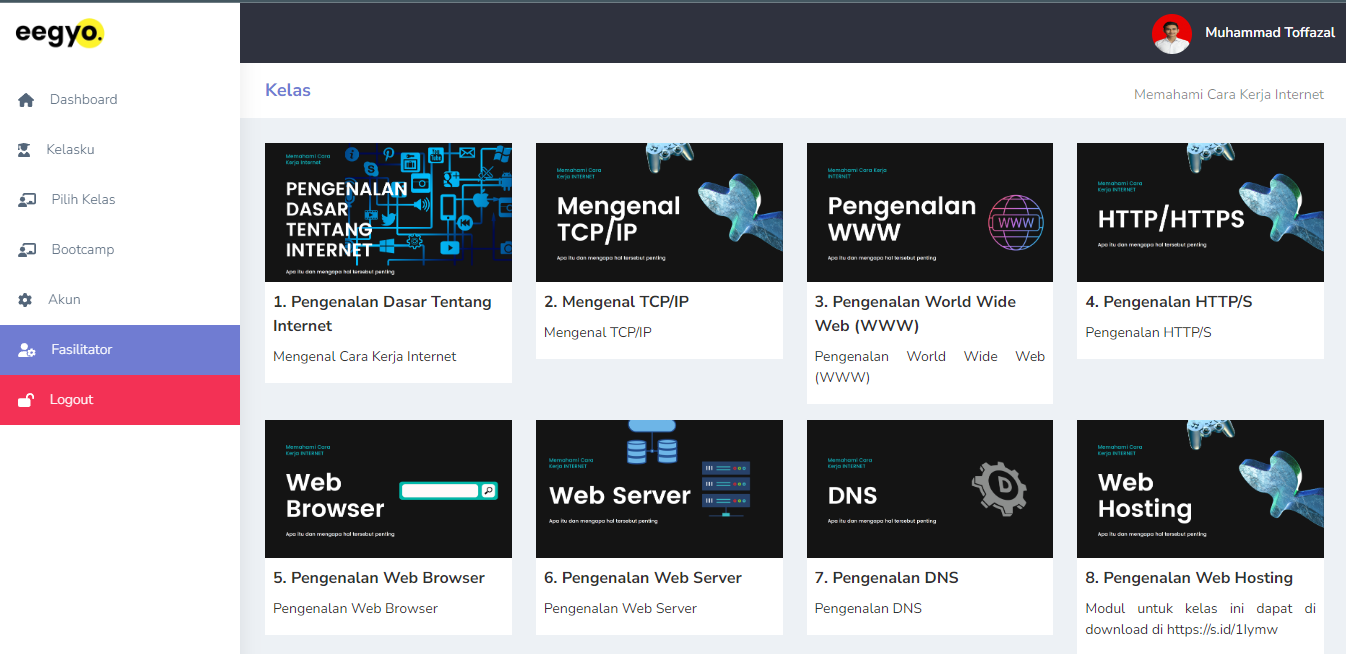Click the Pengenalan Dasar Tentang Internet thumbnail
This screenshot has width=1346, height=654.
pos(388,212)
